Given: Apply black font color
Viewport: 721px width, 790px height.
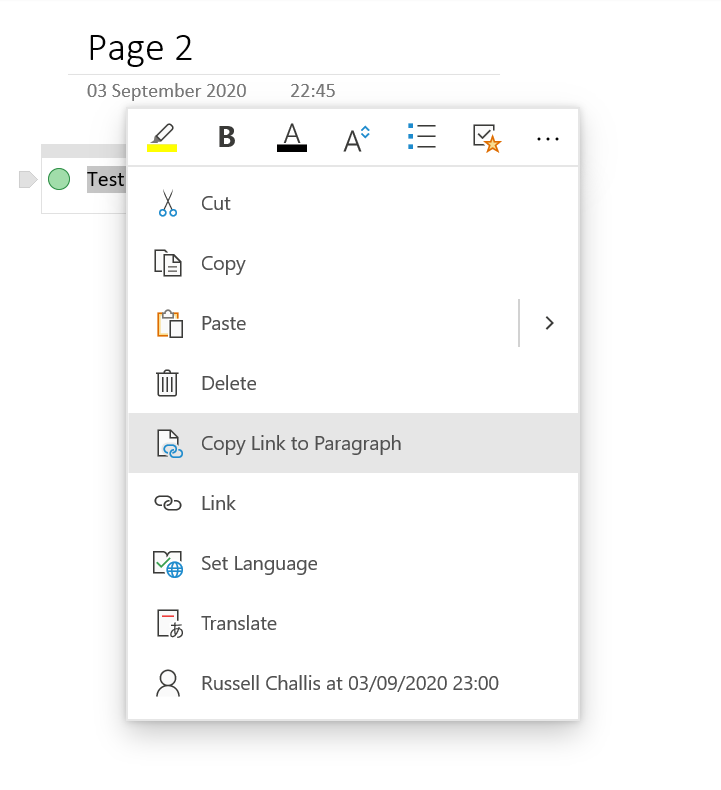Looking at the screenshot, I should click(292, 137).
